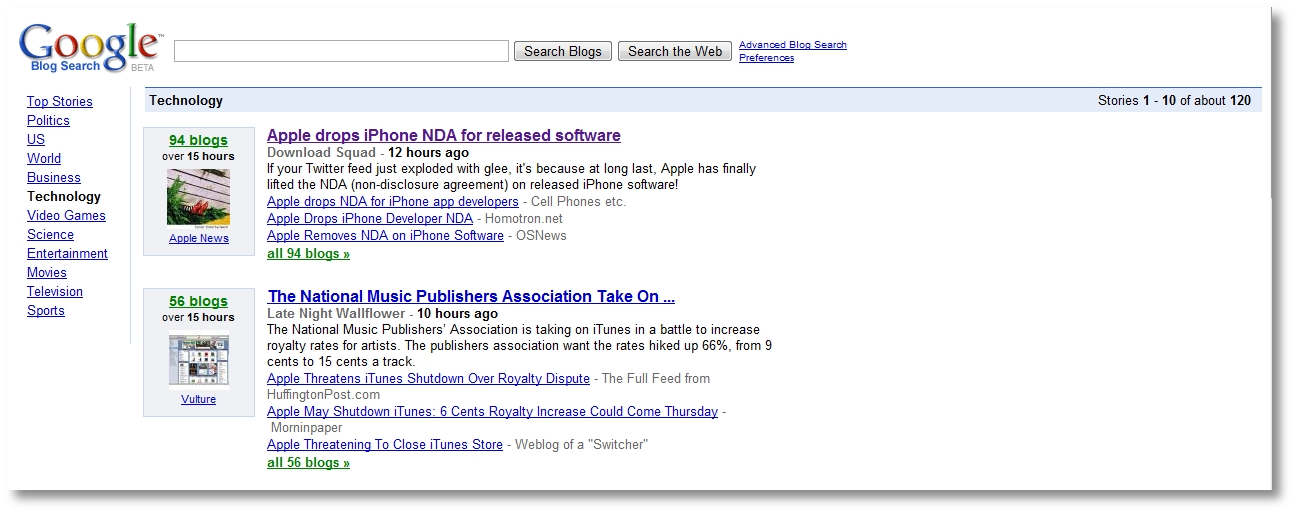The image size is (1295, 513).
Task: Open 'The National Music Publishers Association Take On ...'
Action: pos(471,296)
